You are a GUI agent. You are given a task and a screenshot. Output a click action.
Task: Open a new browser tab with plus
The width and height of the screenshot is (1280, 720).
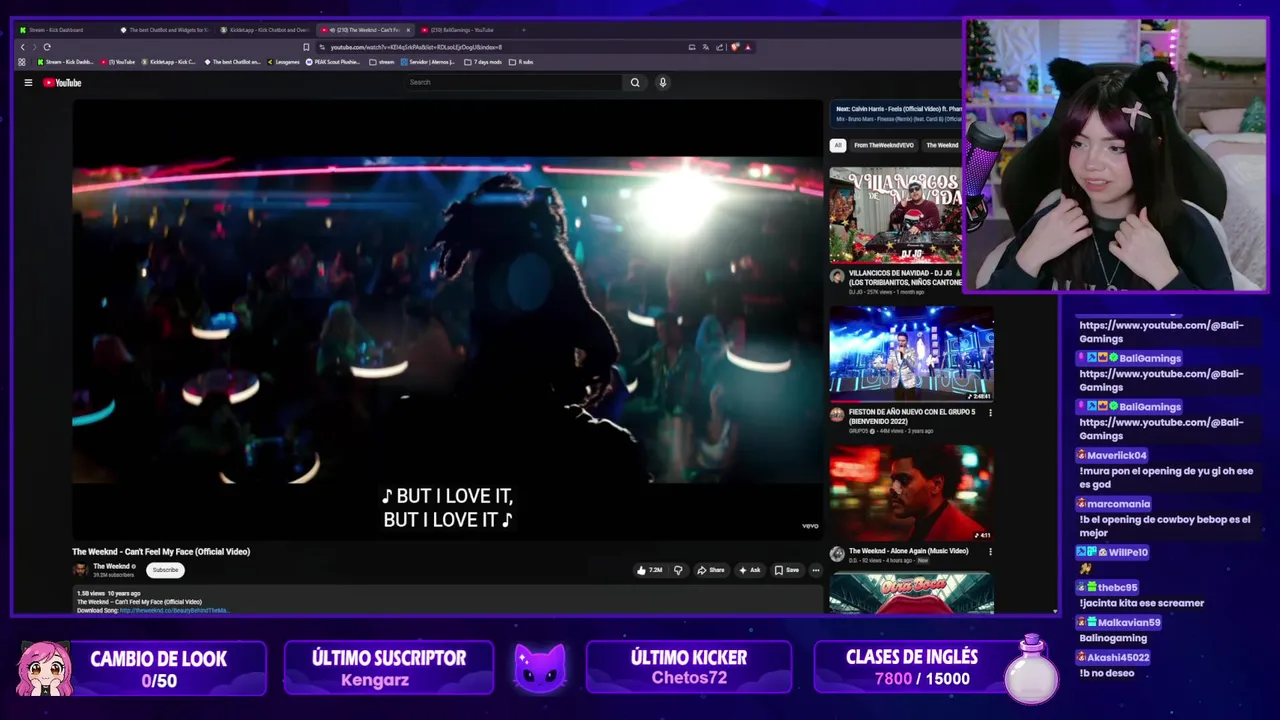[523, 30]
